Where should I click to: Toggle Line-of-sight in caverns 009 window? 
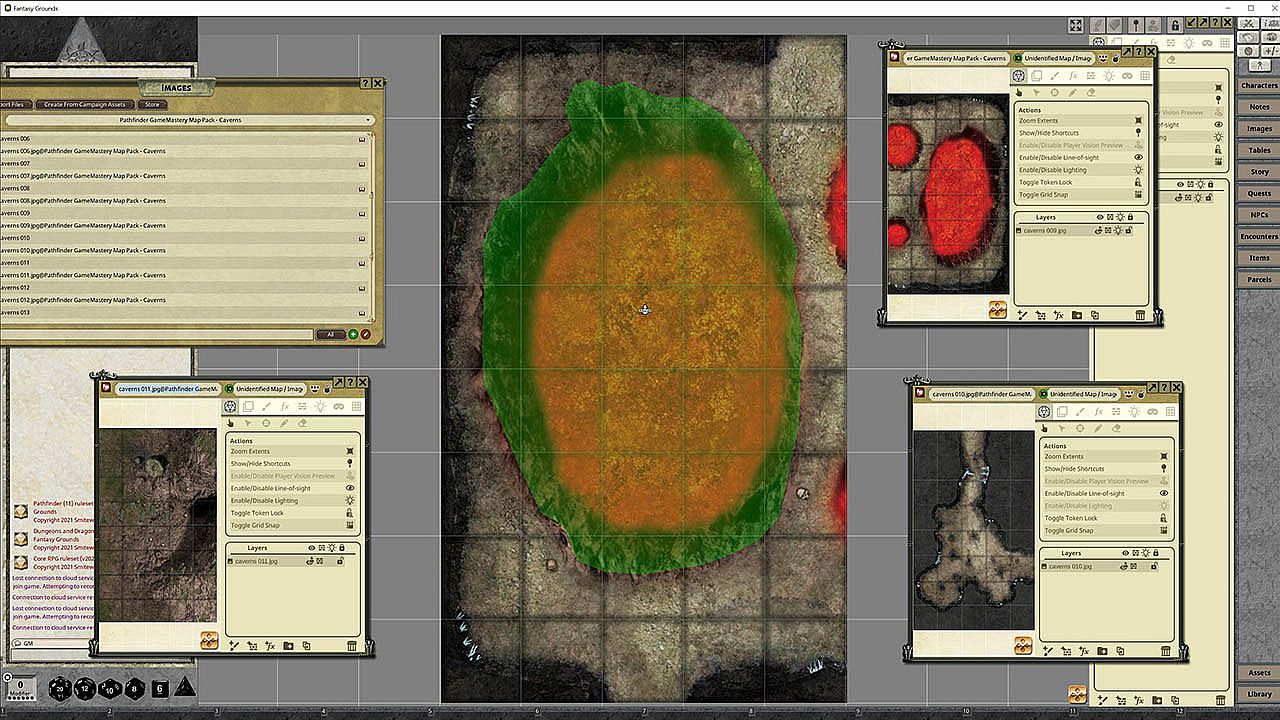tap(1081, 157)
